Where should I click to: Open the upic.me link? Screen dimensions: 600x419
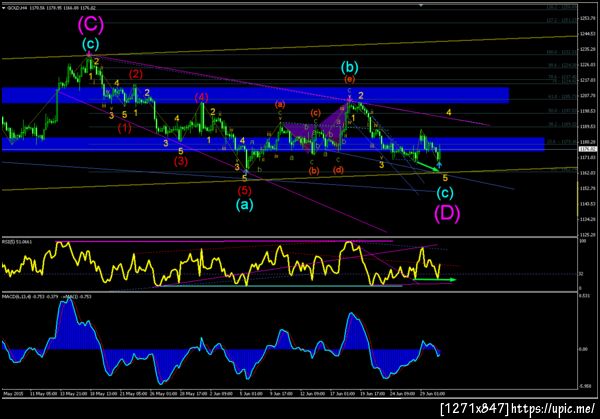(553, 409)
